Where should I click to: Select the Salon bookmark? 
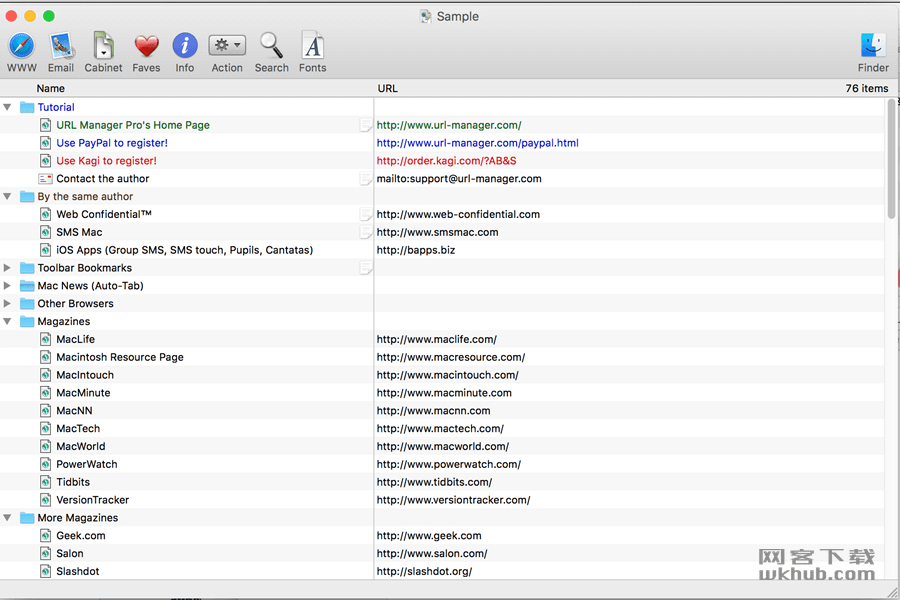(69, 553)
